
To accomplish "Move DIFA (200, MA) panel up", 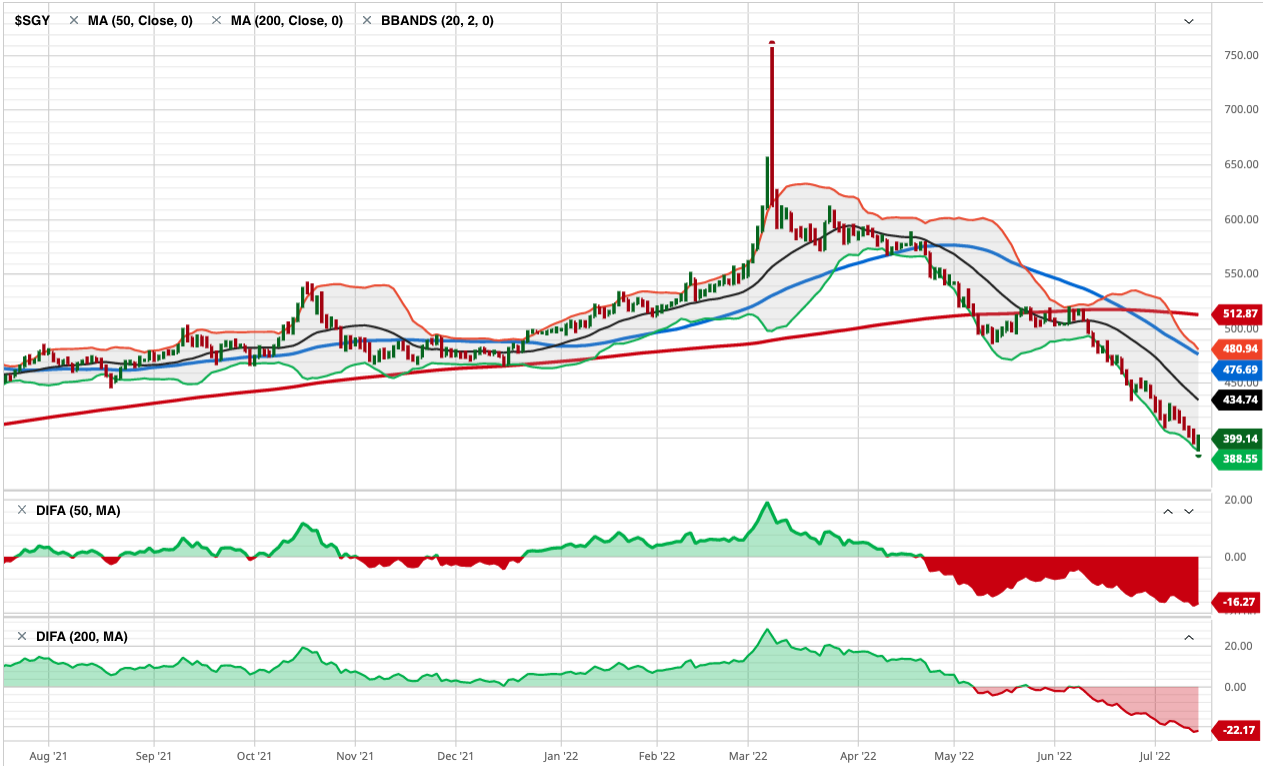I will (x=1189, y=637).
